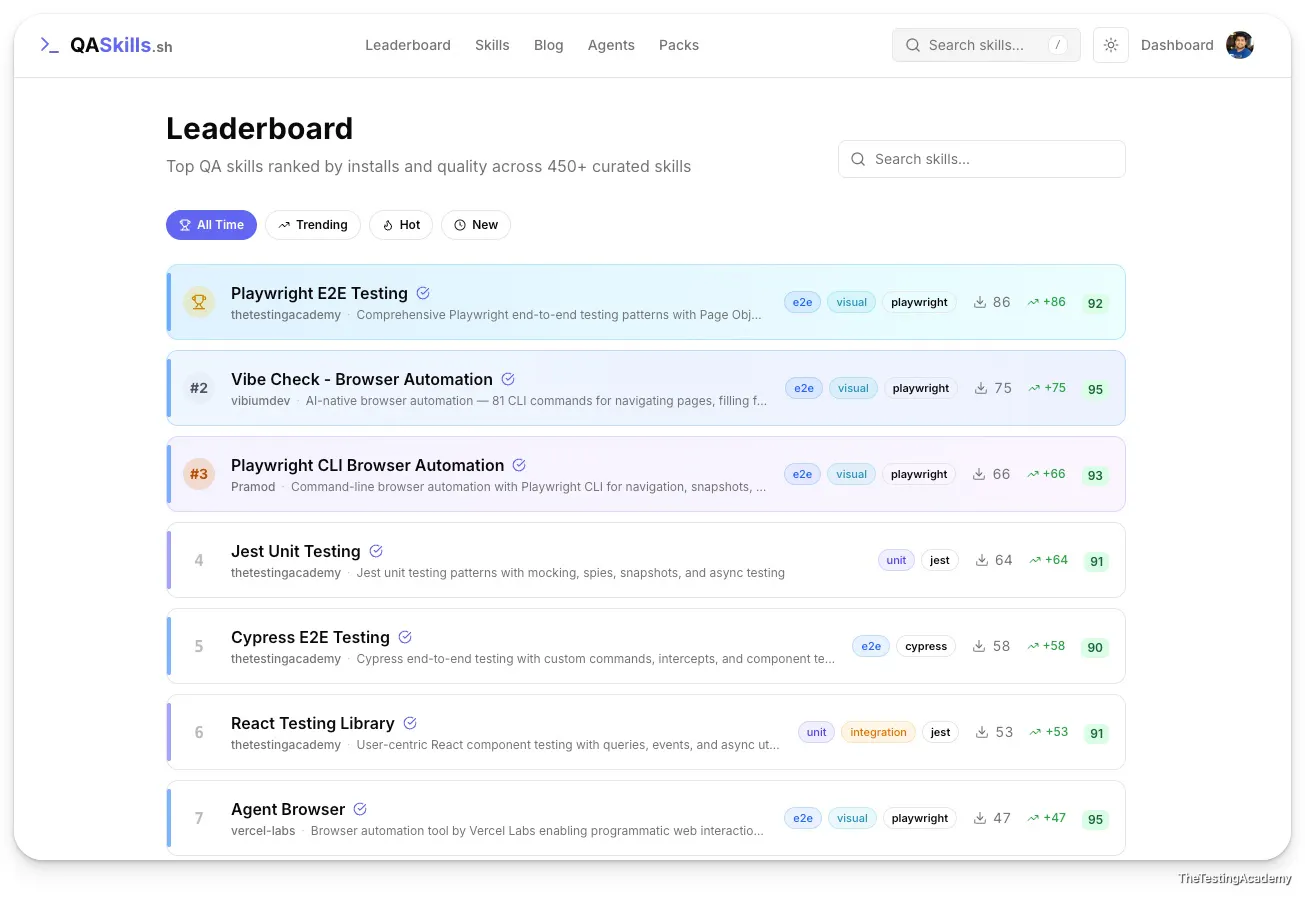Open the Dashboard link
Image resolution: width=1305 pixels, height=899 pixels.
pos(1177,45)
